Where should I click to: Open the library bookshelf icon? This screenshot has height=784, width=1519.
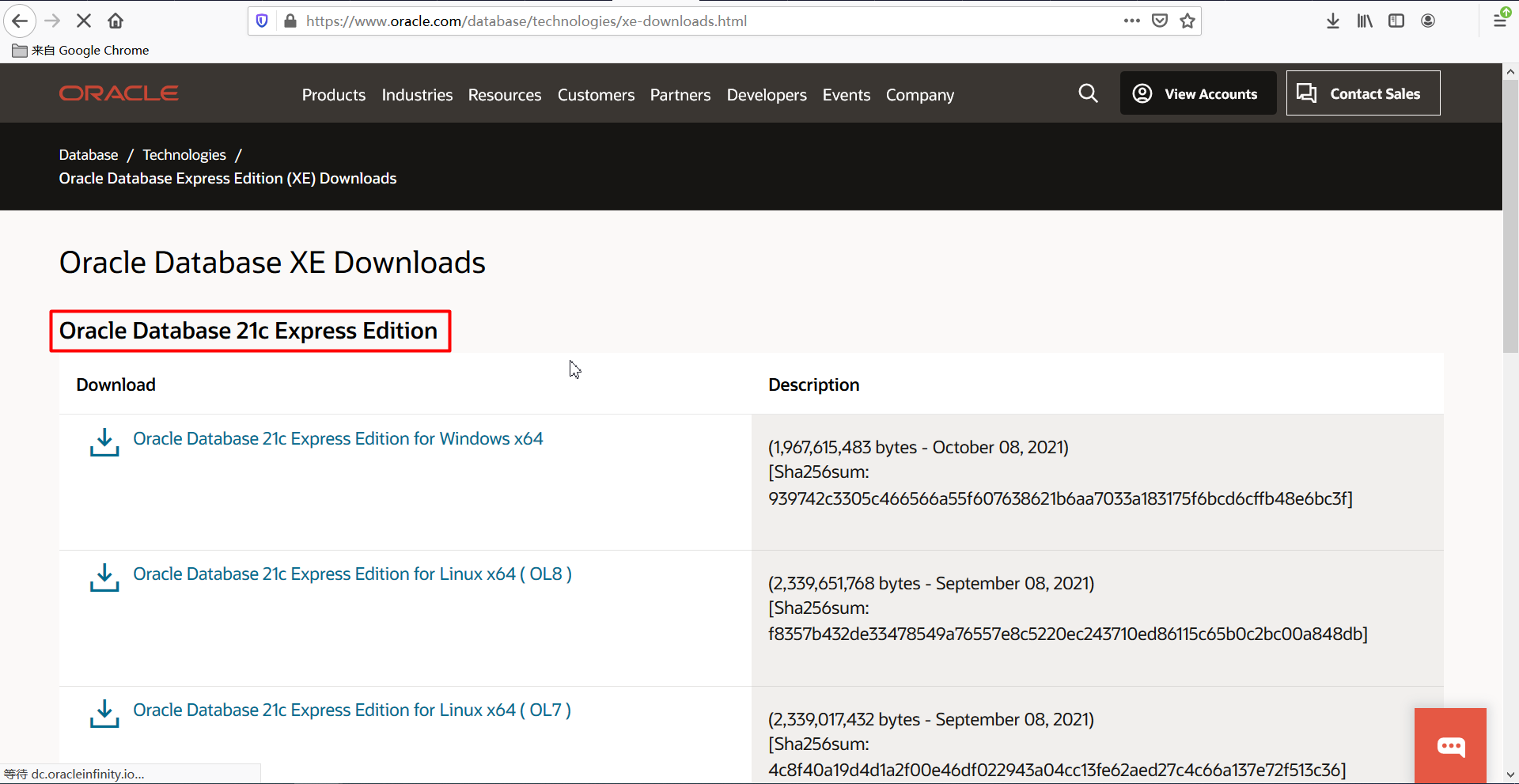pyautogui.click(x=1365, y=21)
